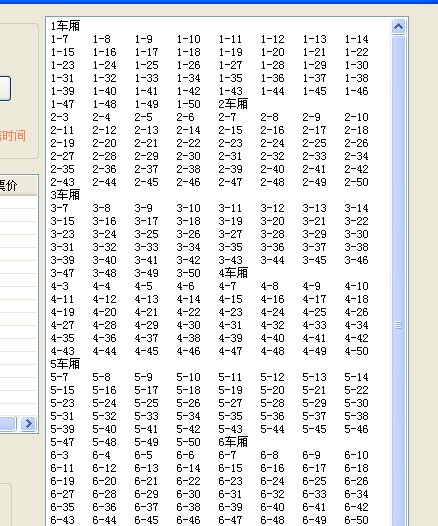This screenshot has height=526, width=438.
Task: Select seat 1-50 in the list
Action: [x=188, y=104]
